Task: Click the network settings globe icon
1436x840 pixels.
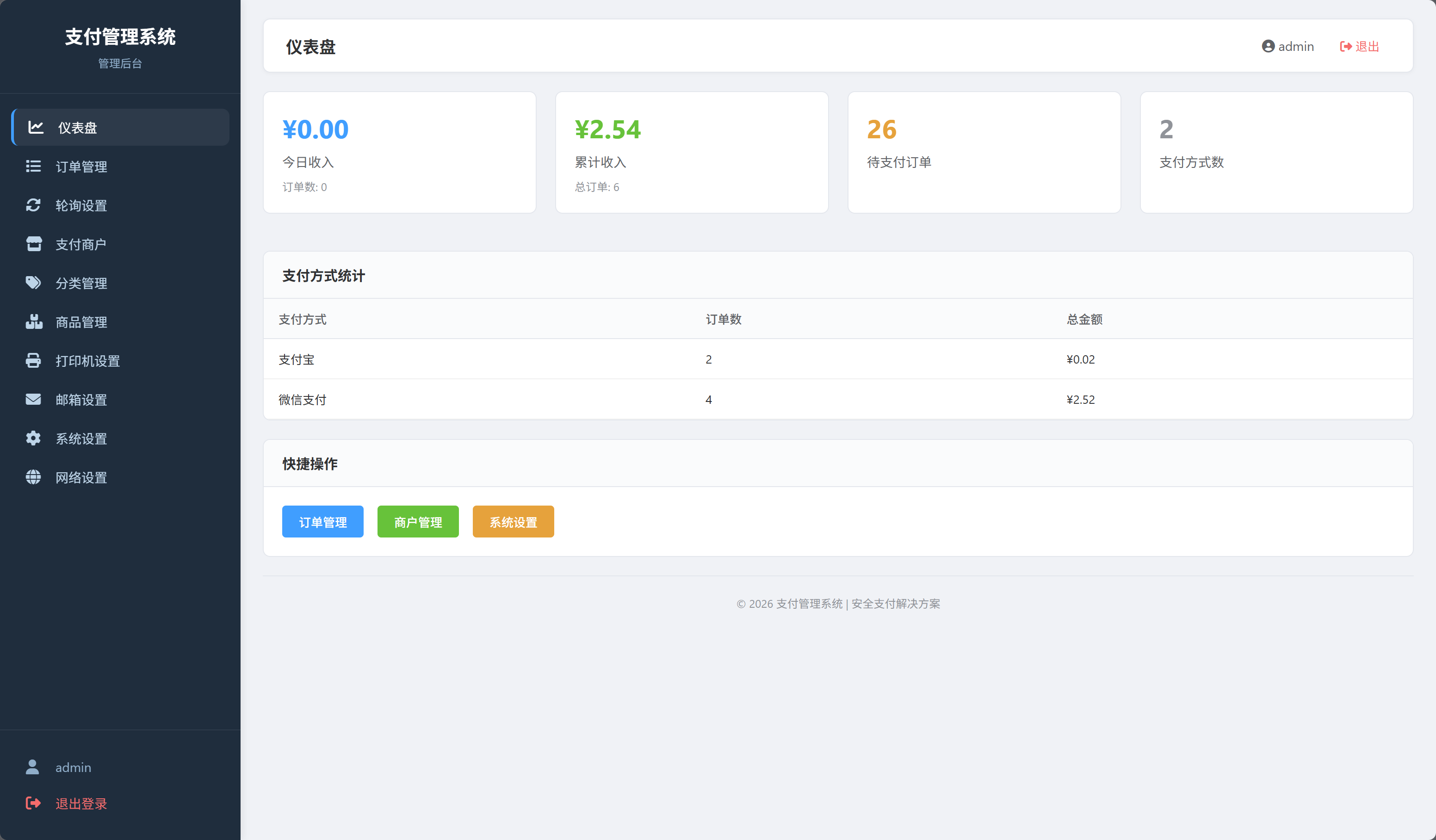Action: 34,477
